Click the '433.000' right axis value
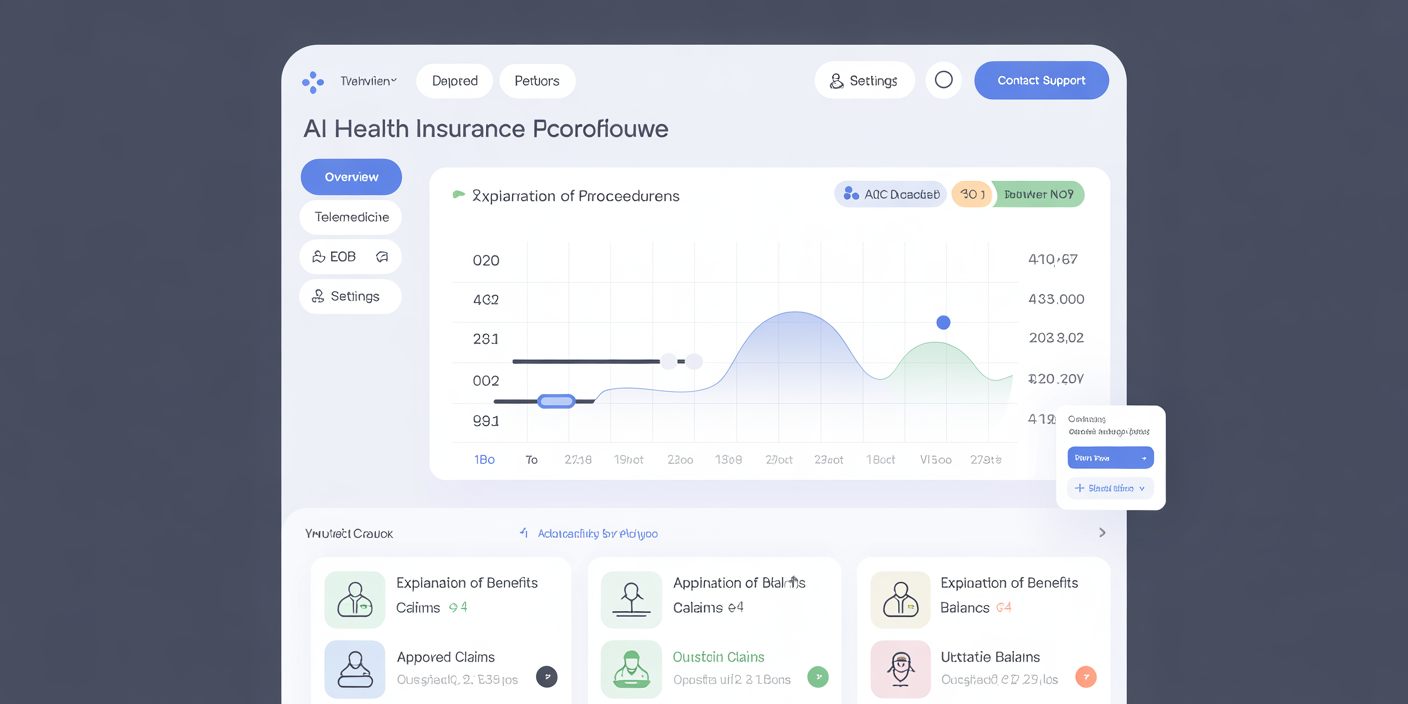This screenshot has width=1408, height=704. (1056, 299)
